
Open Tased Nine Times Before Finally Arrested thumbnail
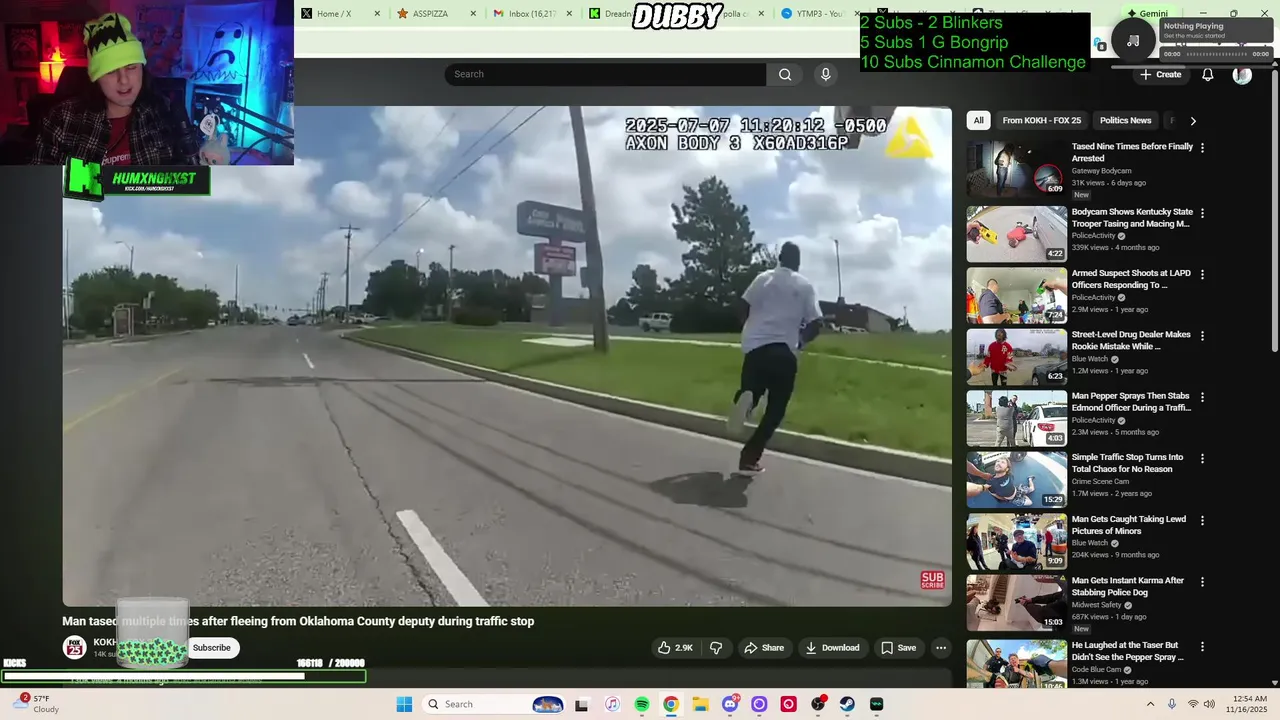tap(1016, 168)
